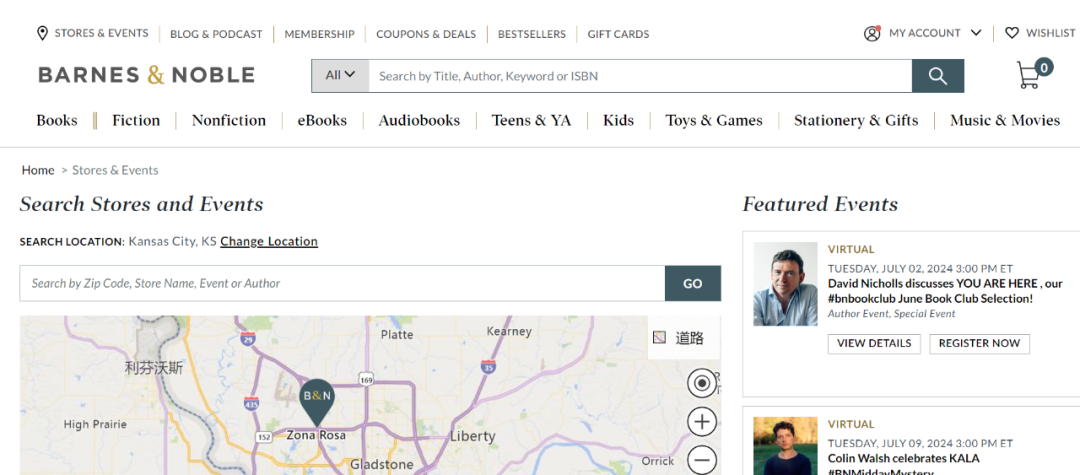
Task: Open the Music & Movies menu
Action: 1005,120
